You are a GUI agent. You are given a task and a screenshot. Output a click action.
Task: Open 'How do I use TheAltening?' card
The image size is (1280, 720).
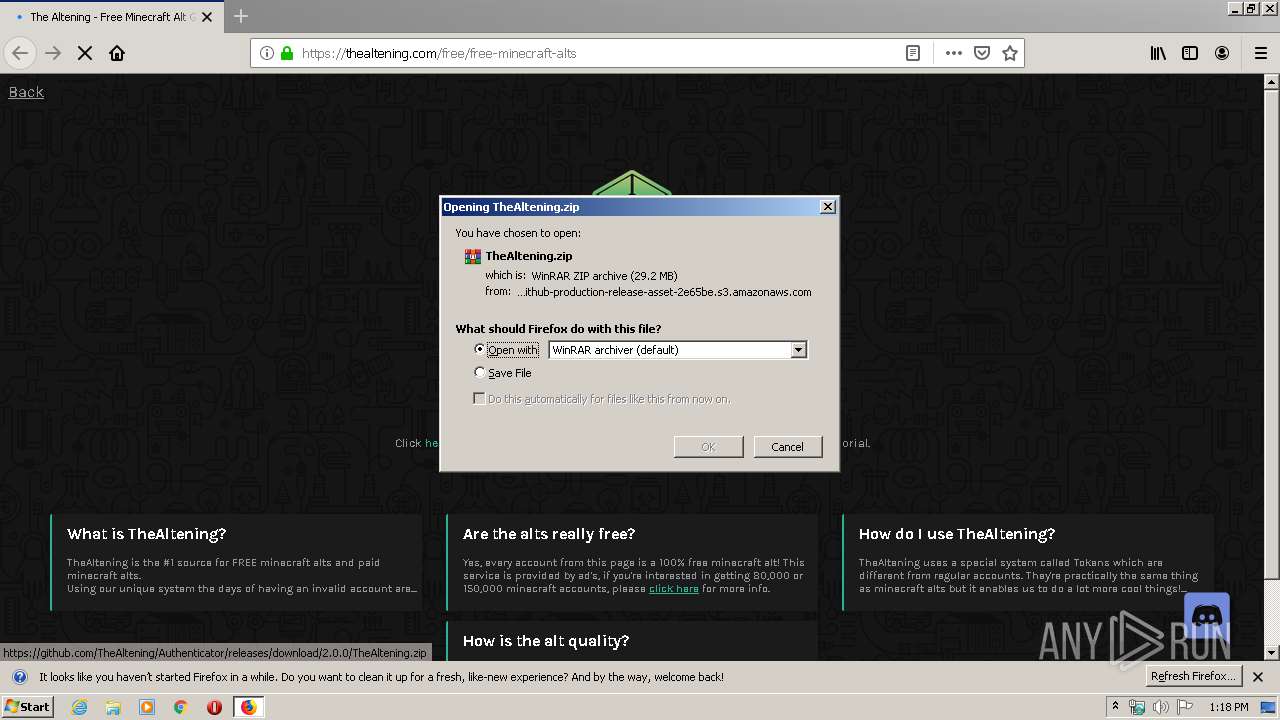tap(1028, 563)
